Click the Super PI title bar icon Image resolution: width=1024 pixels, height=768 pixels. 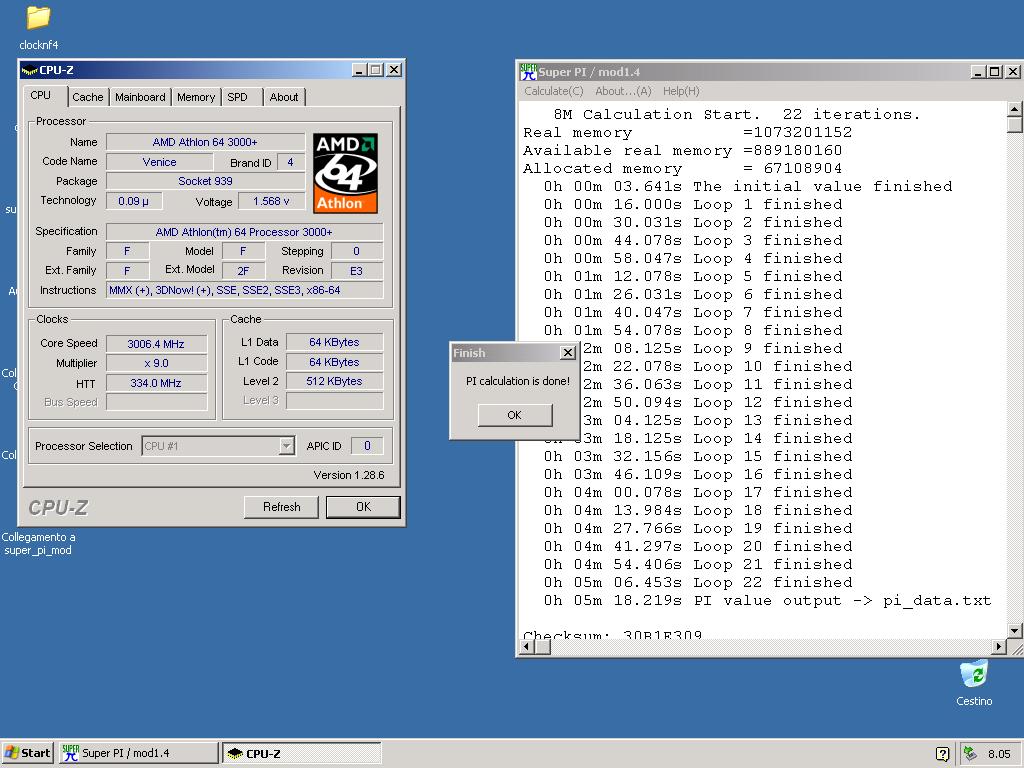tap(528, 72)
